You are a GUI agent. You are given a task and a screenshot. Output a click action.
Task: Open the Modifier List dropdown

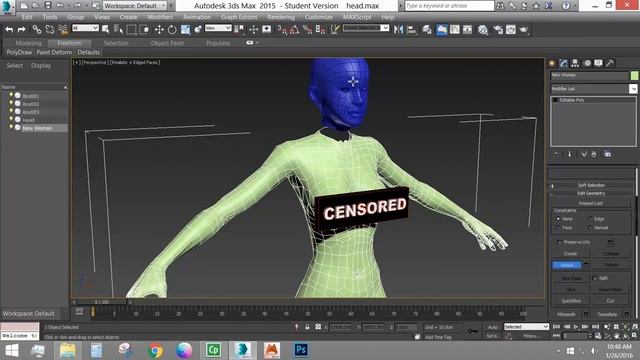(593, 89)
